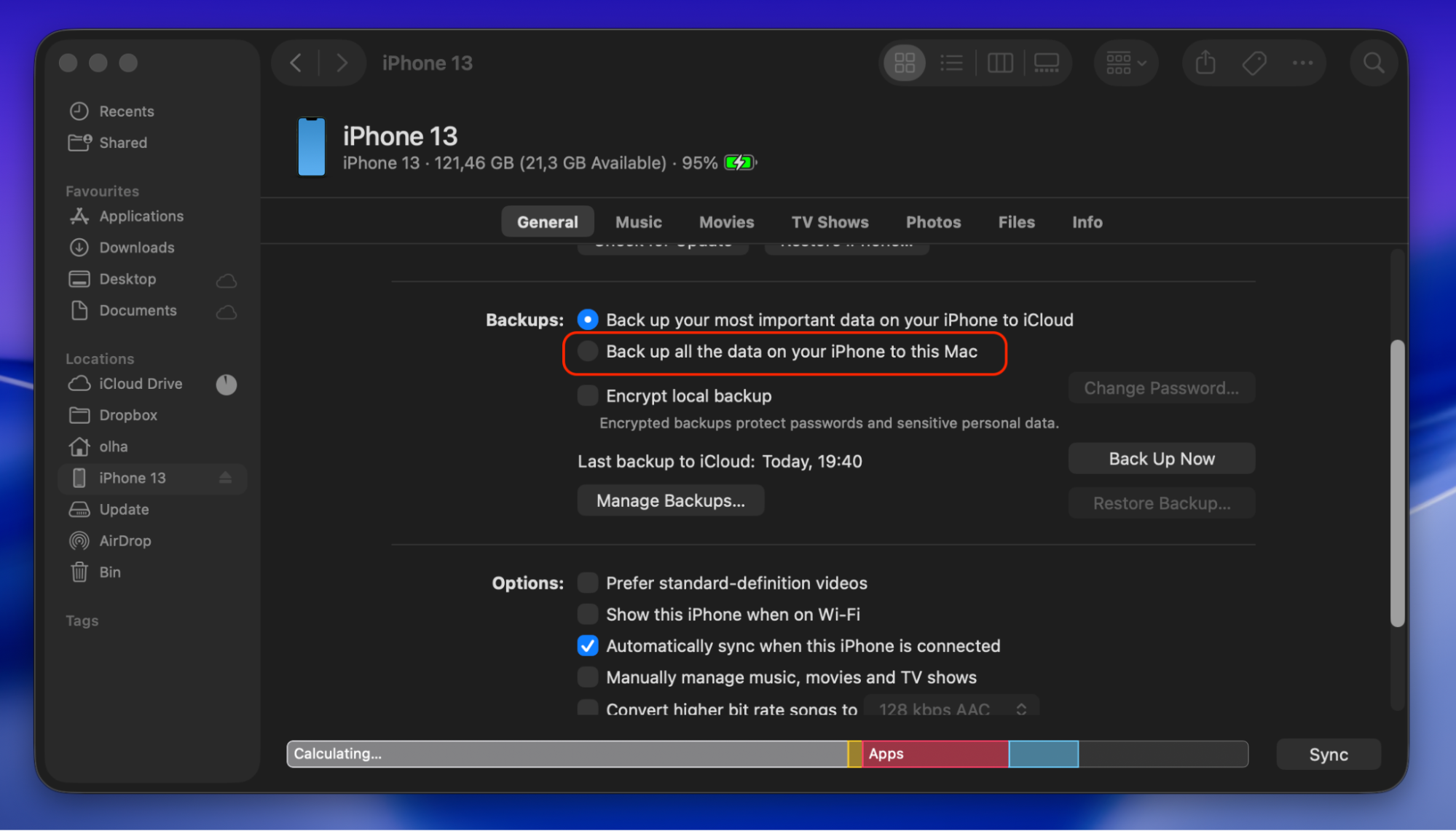Open Dropbox folder in sidebar
The width and height of the screenshot is (1456, 831).
click(152, 415)
